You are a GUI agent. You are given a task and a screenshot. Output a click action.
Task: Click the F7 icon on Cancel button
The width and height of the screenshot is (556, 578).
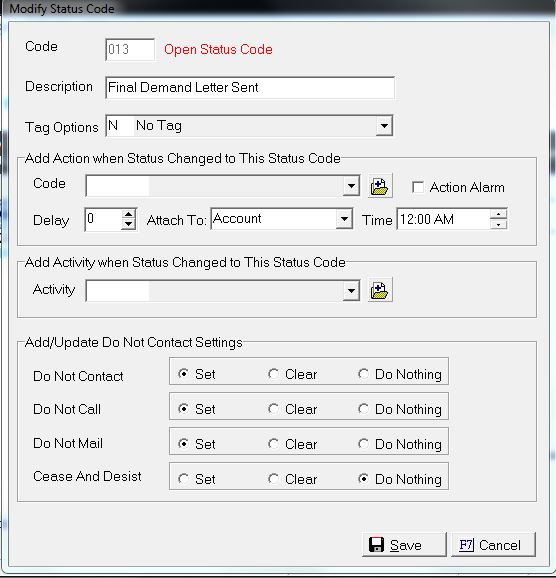466,545
